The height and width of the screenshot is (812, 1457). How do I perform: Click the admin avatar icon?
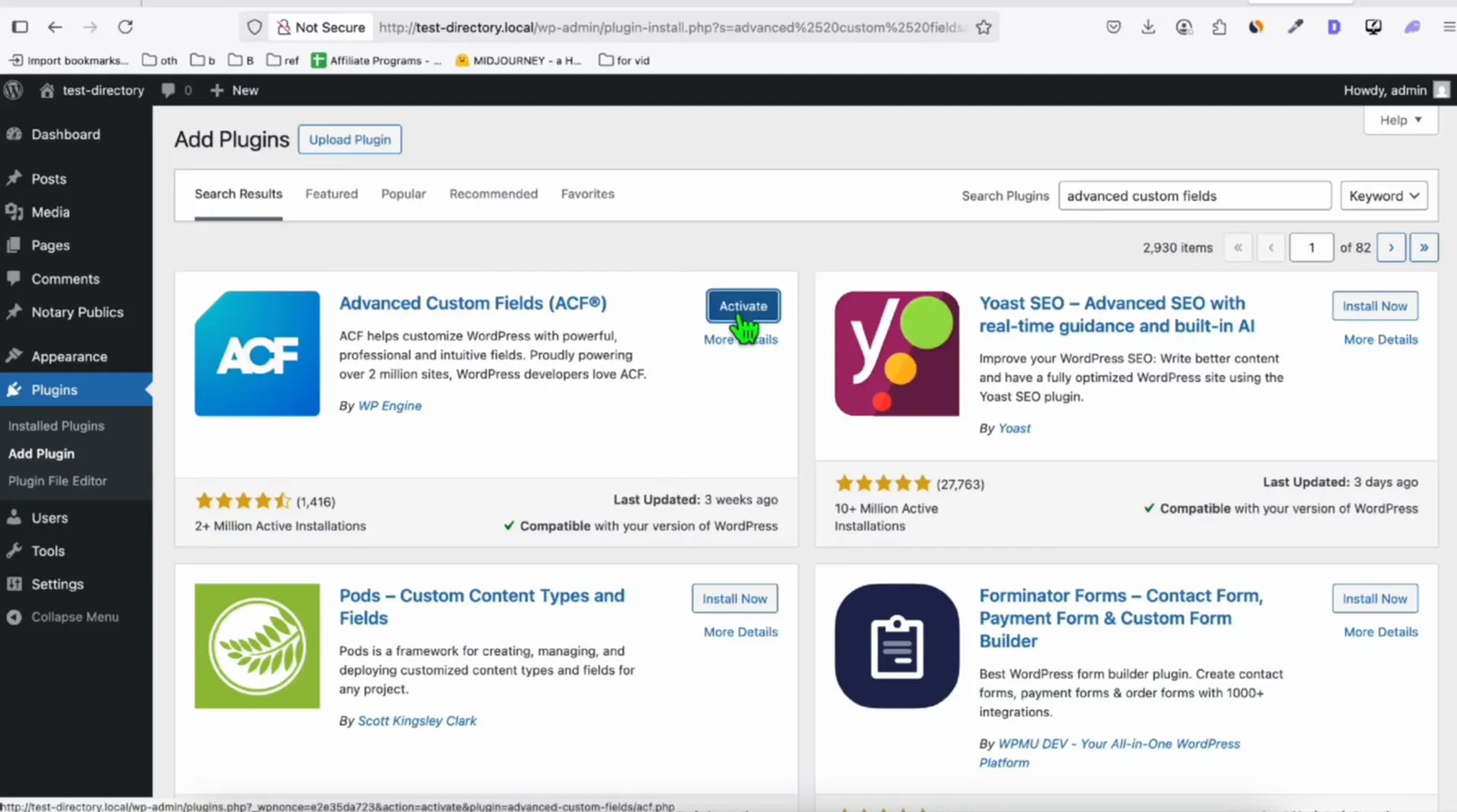1442,90
